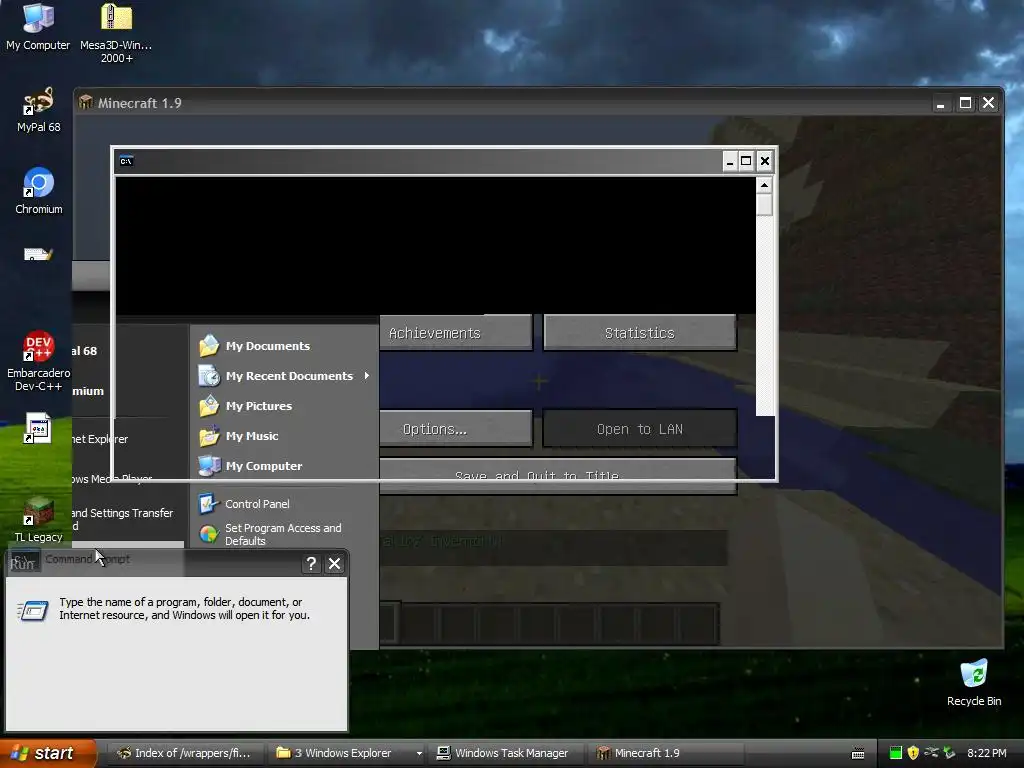Expand the My Recent Documents submenu arrow

(x=367, y=376)
